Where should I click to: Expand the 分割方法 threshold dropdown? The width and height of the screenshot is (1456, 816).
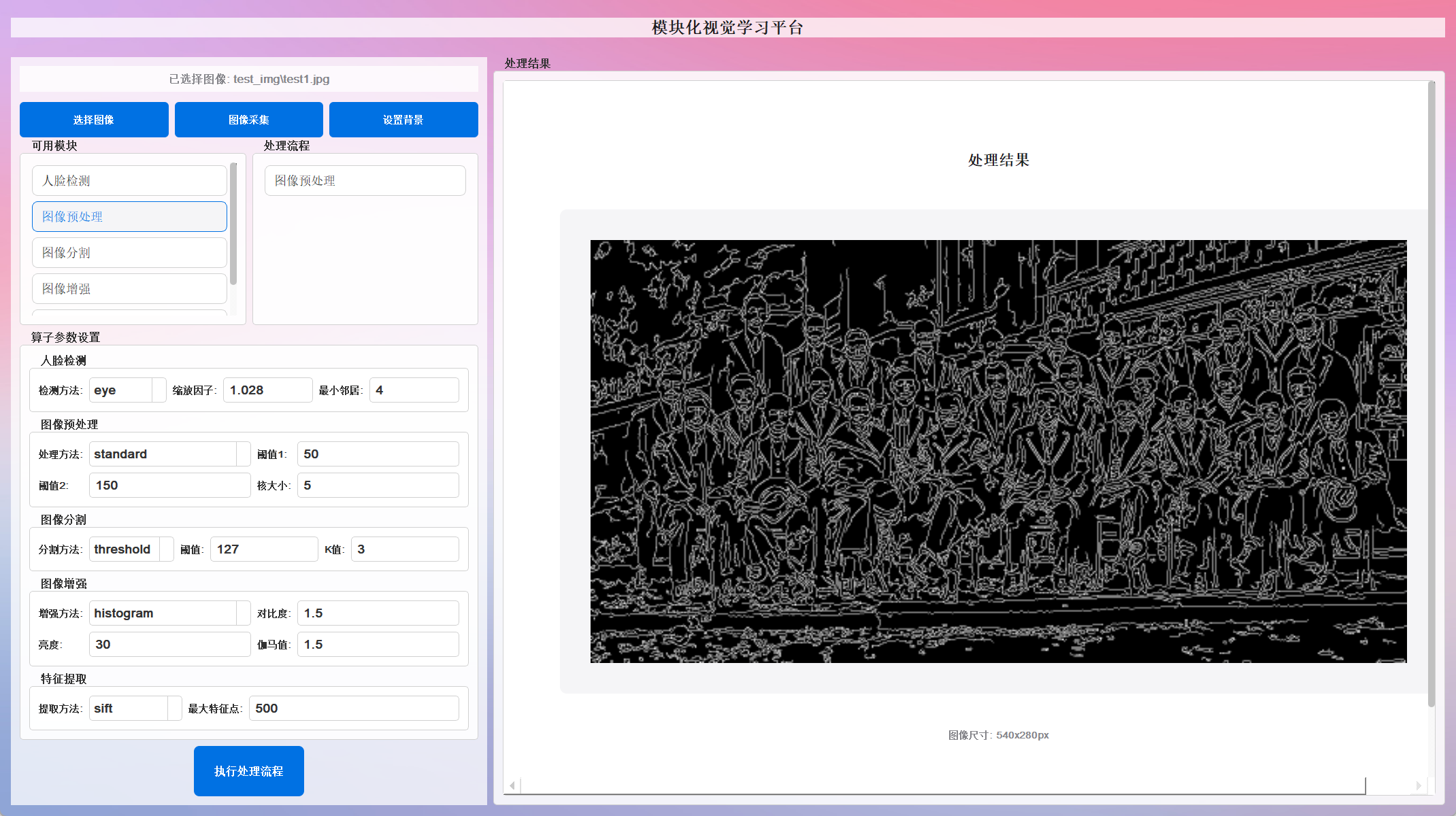(x=131, y=549)
